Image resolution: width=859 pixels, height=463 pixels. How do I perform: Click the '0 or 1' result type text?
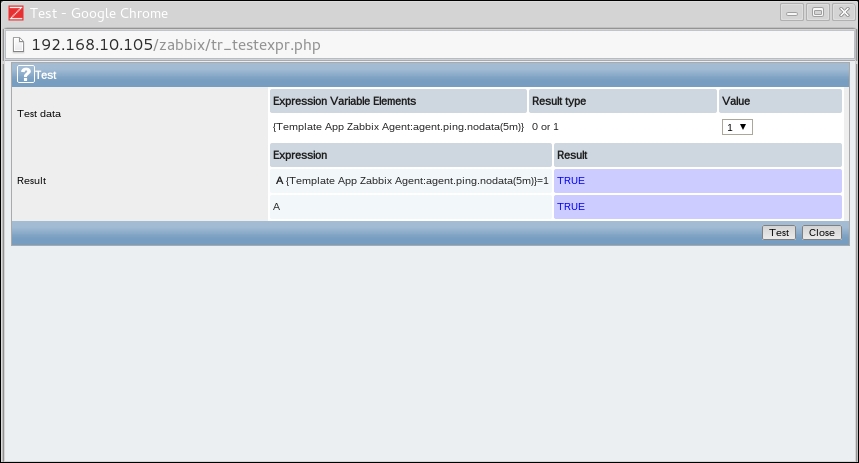[x=545, y=127]
